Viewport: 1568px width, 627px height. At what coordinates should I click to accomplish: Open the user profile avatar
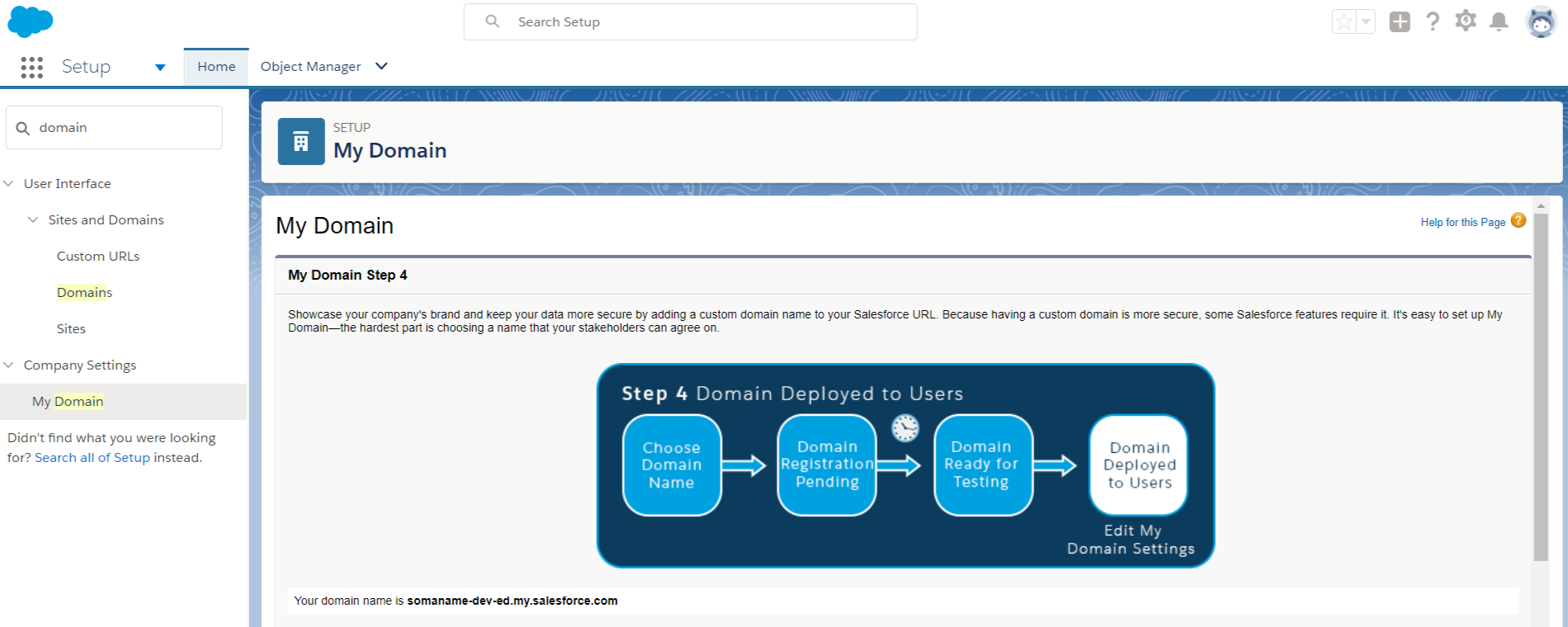pyautogui.click(x=1541, y=22)
